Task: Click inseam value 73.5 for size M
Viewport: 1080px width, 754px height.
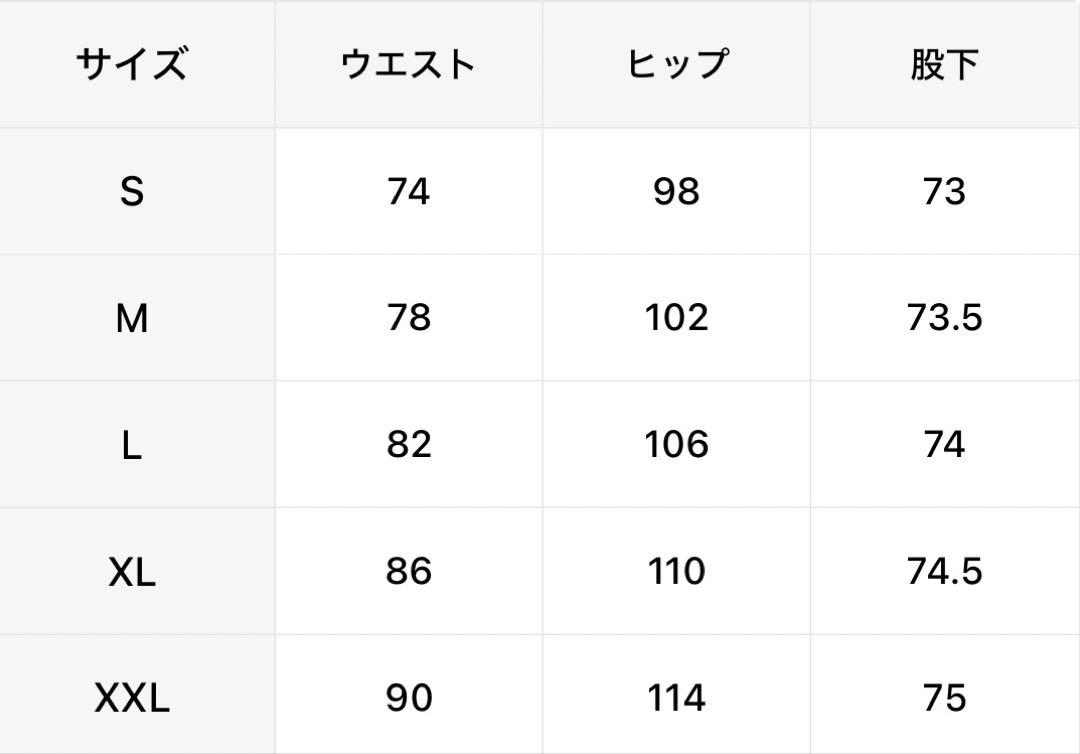Action: [944, 318]
